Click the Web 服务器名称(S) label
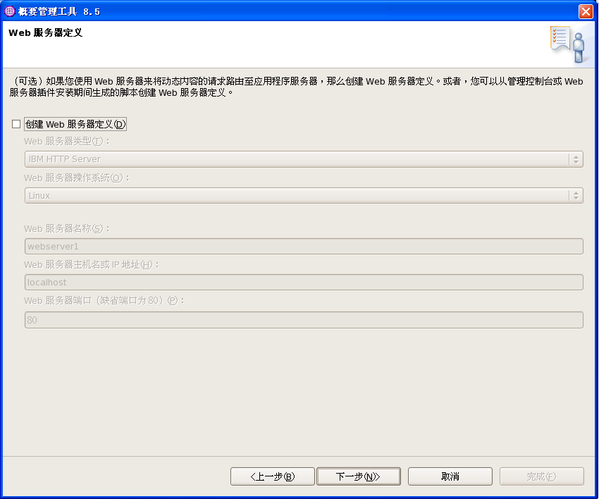The width and height of the screenshot is (599, 499). [x=67, y=228]
